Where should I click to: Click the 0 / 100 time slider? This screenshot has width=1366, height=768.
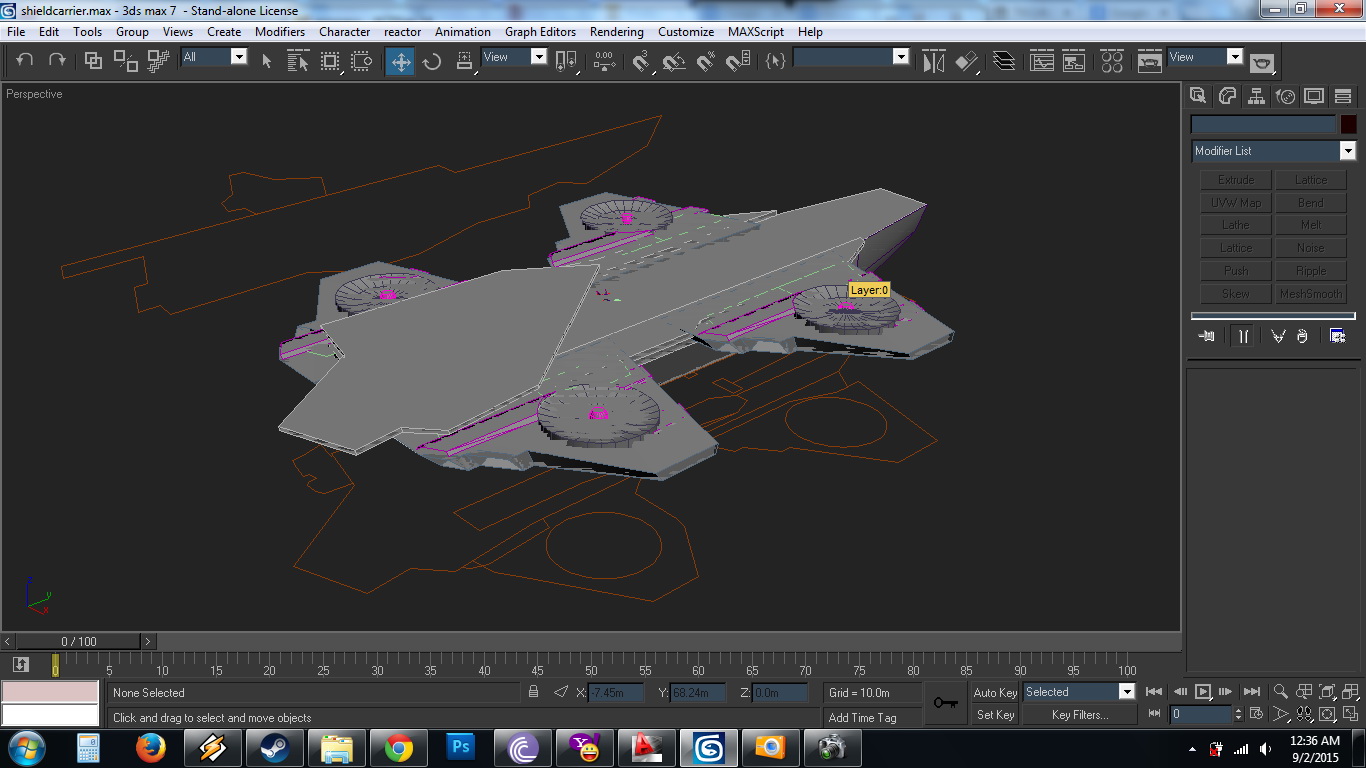tap(79, 641)
